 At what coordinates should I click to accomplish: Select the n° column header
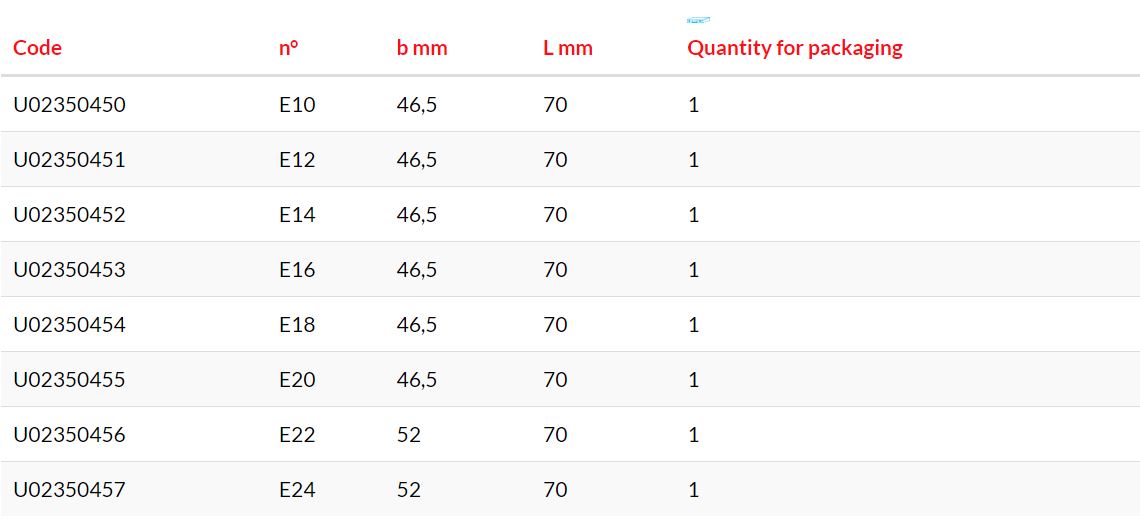(289, 48)
